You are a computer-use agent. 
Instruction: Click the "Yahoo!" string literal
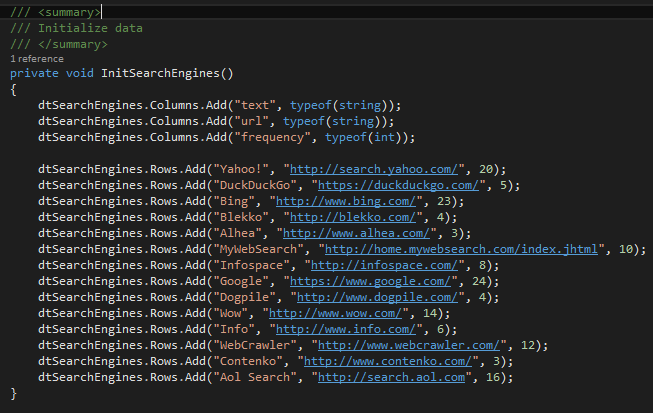241,169
